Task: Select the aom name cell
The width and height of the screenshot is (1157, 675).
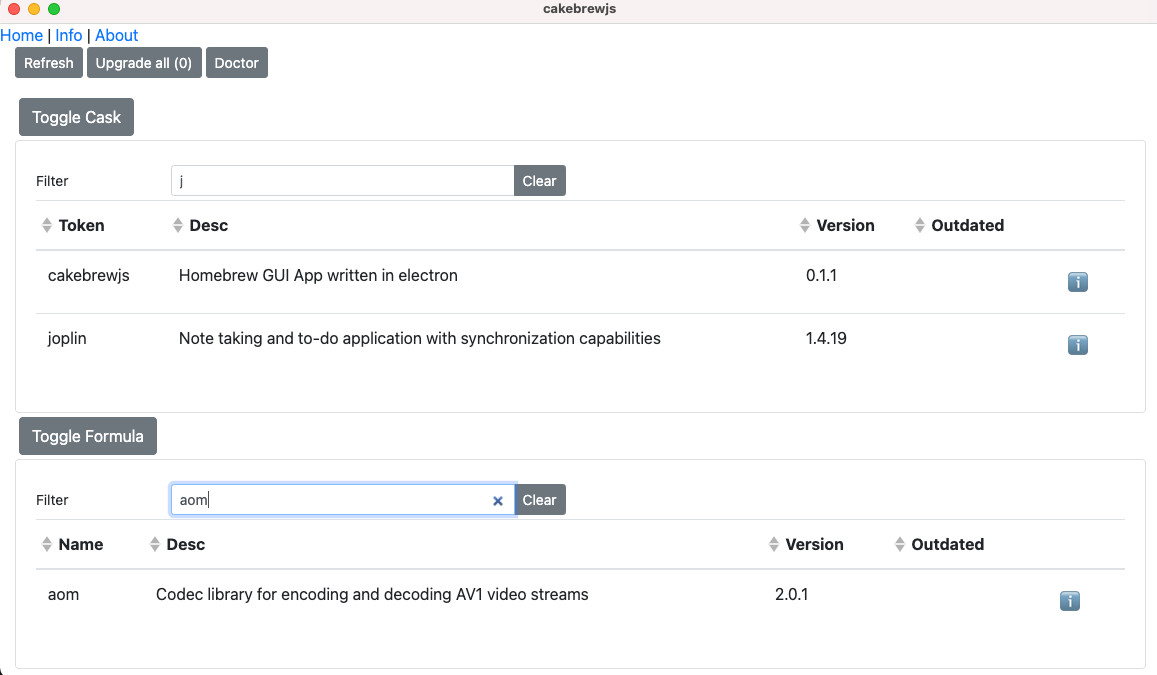Action: [63, 595]
